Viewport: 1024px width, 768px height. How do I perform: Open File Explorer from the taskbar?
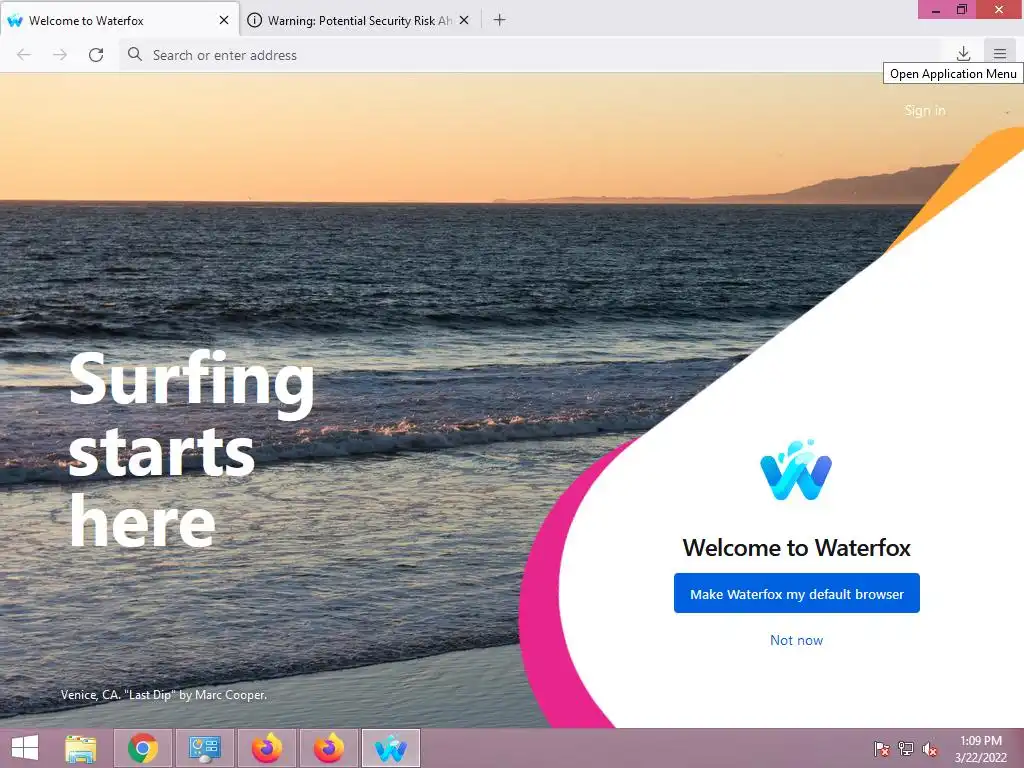click(81, 748)
